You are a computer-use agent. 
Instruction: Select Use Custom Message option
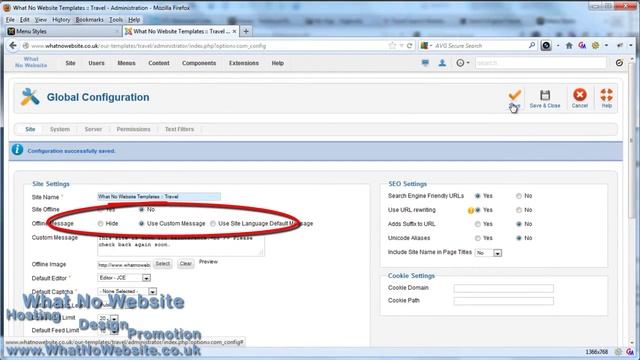[141, 224]
